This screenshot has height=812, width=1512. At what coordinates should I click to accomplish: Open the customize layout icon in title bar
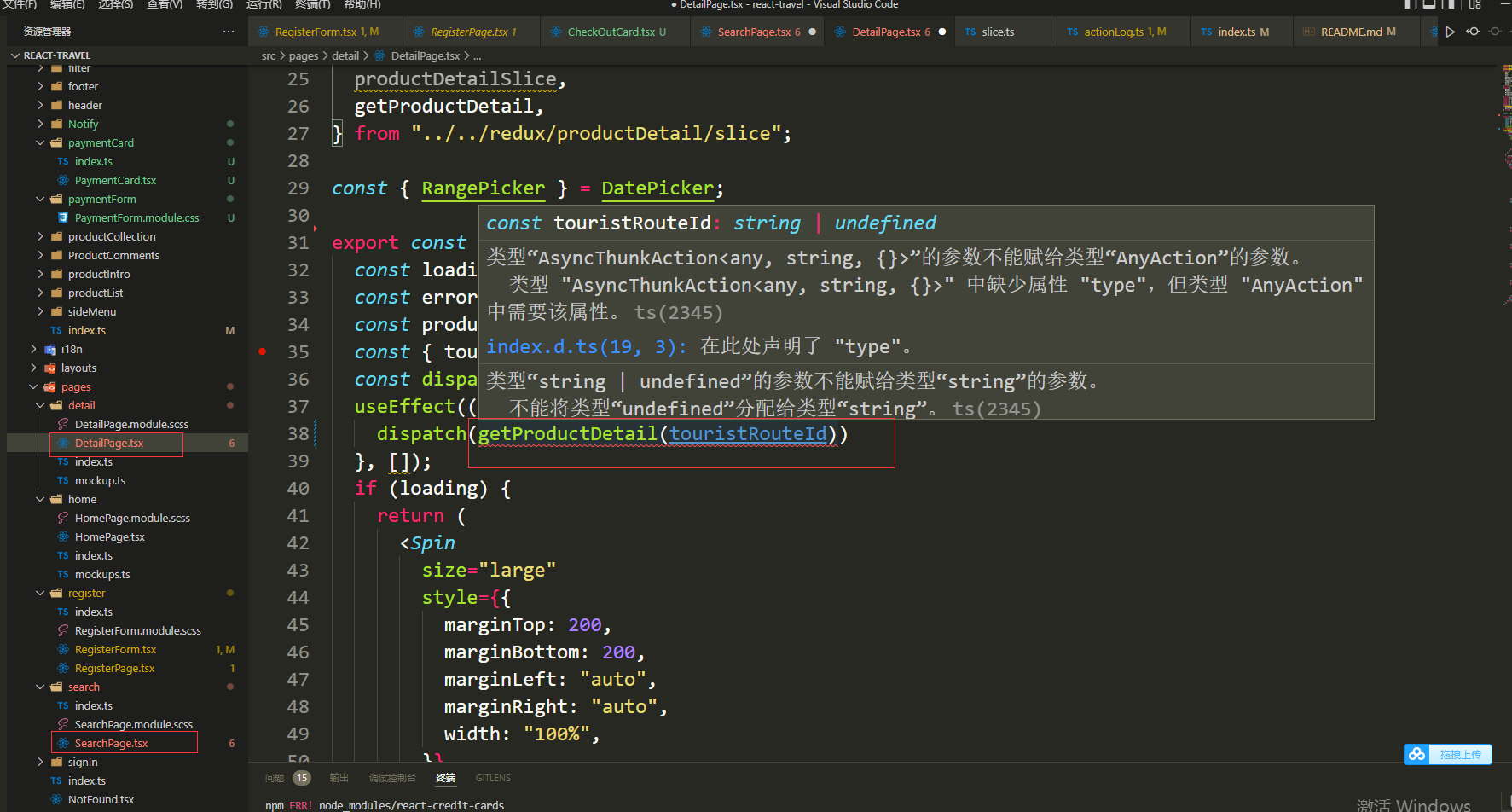[x=1474, y=4]
